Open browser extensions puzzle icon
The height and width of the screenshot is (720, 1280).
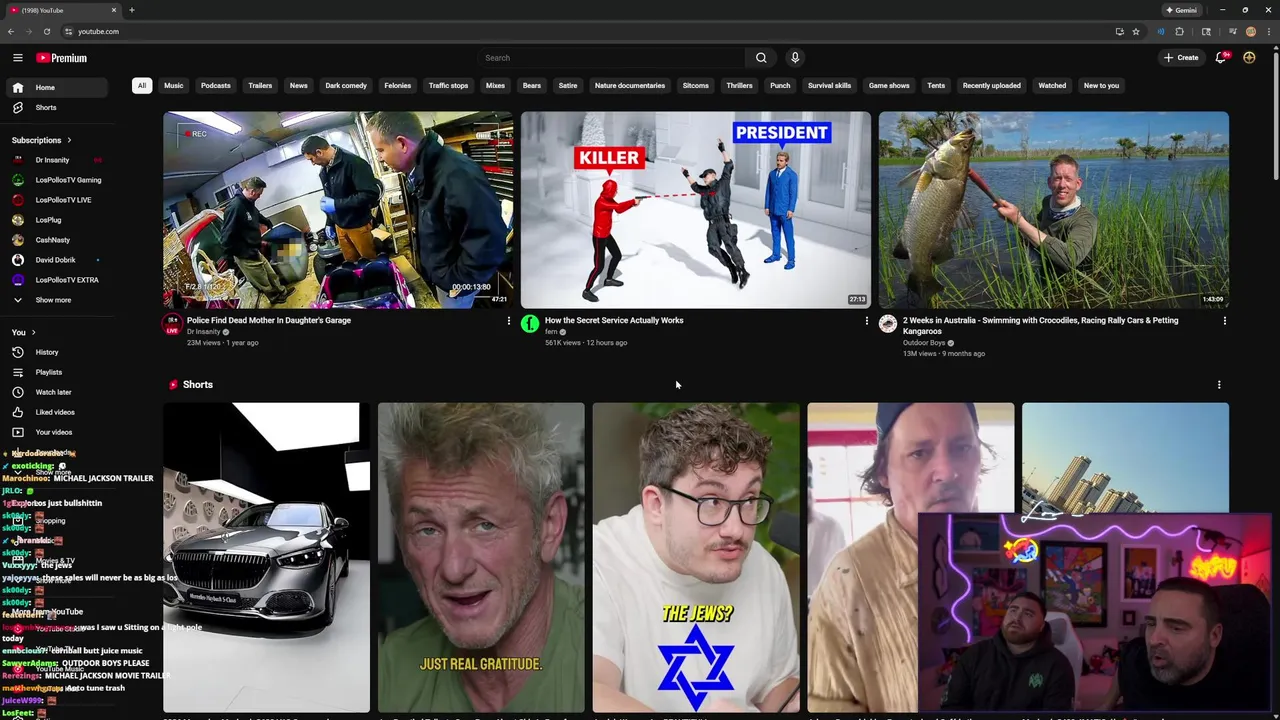pyautogui.click(x=1180, y=31)
